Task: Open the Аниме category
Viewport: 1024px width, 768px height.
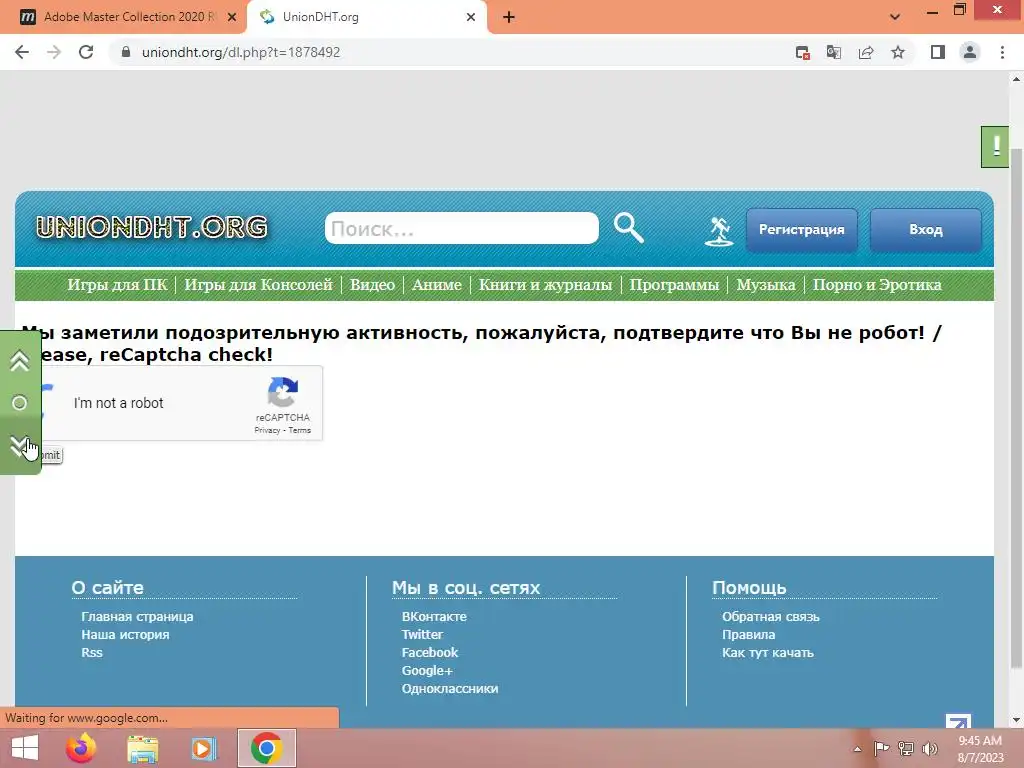Action: click(437, 285)
